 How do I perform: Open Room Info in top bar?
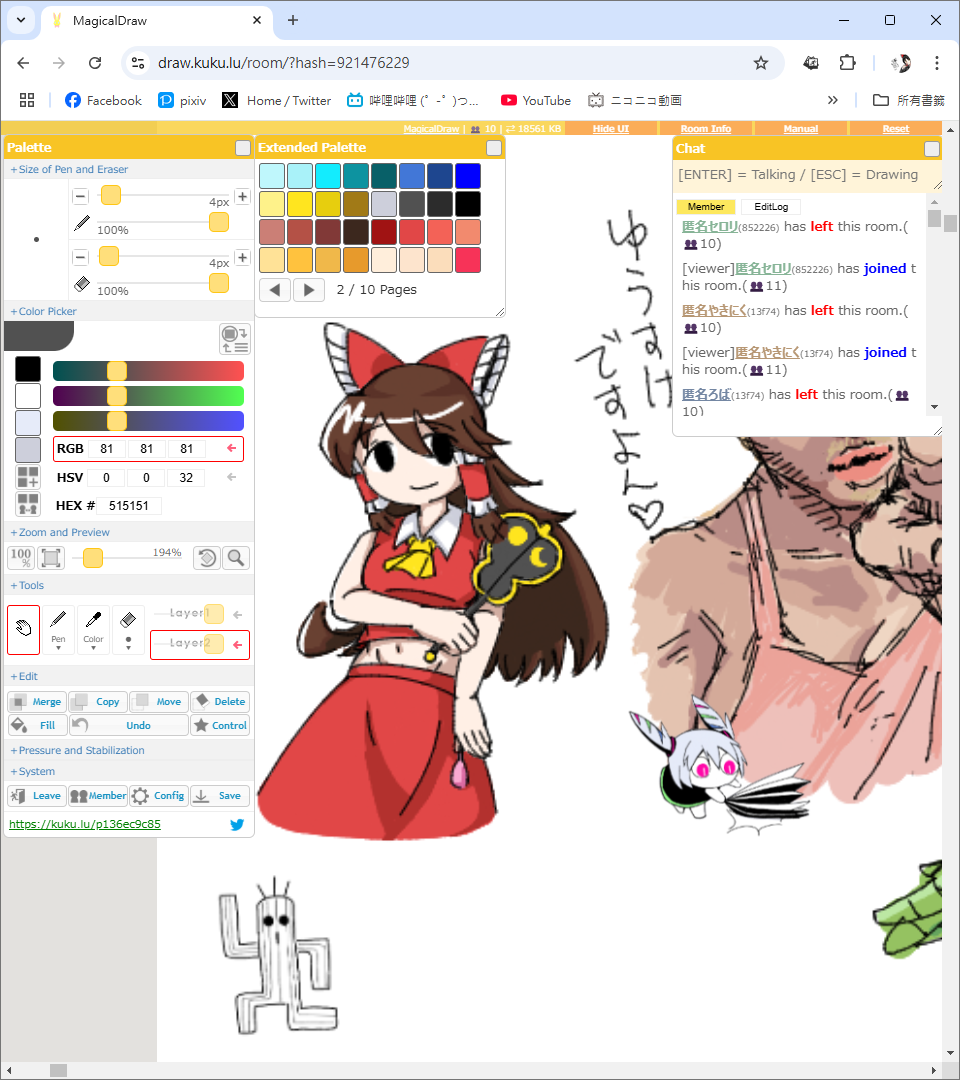[x=706, y=129]
